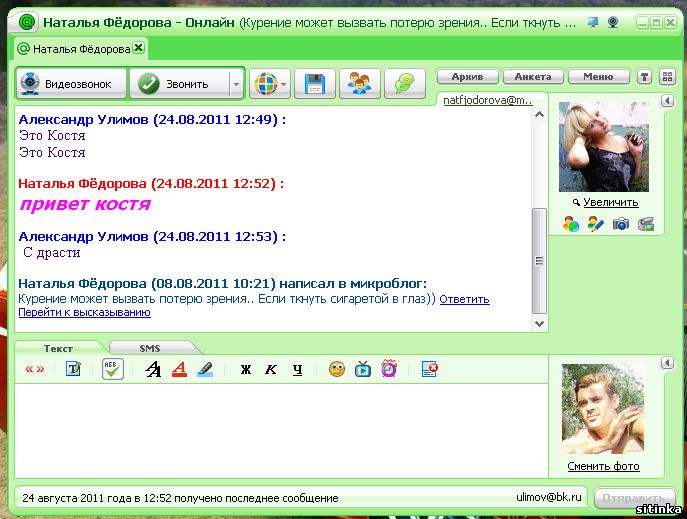Open the Архив history button
687x519 pixels.
coord(467,76)
